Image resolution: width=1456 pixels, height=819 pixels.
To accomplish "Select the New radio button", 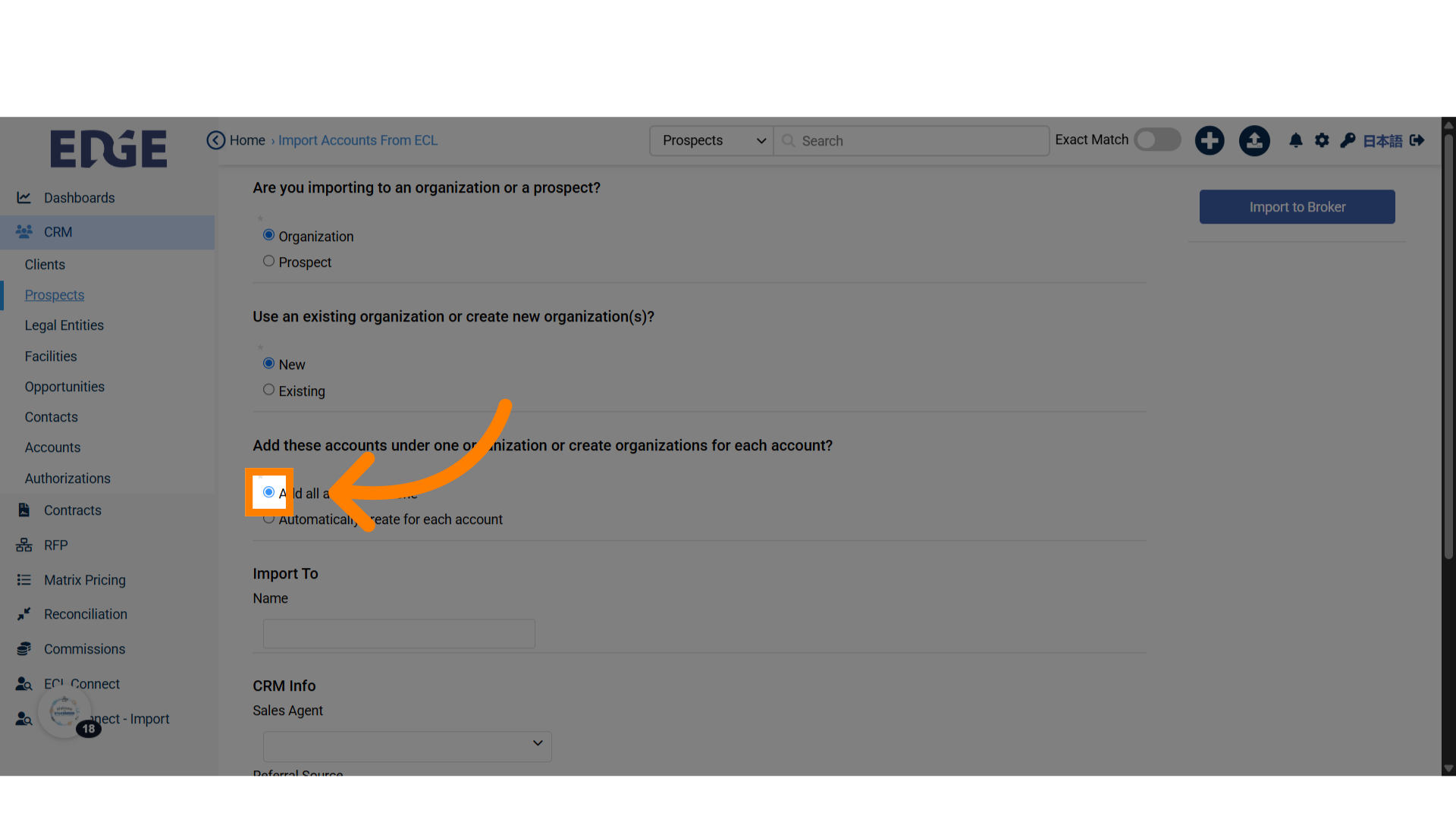I will tap(268, 363).
